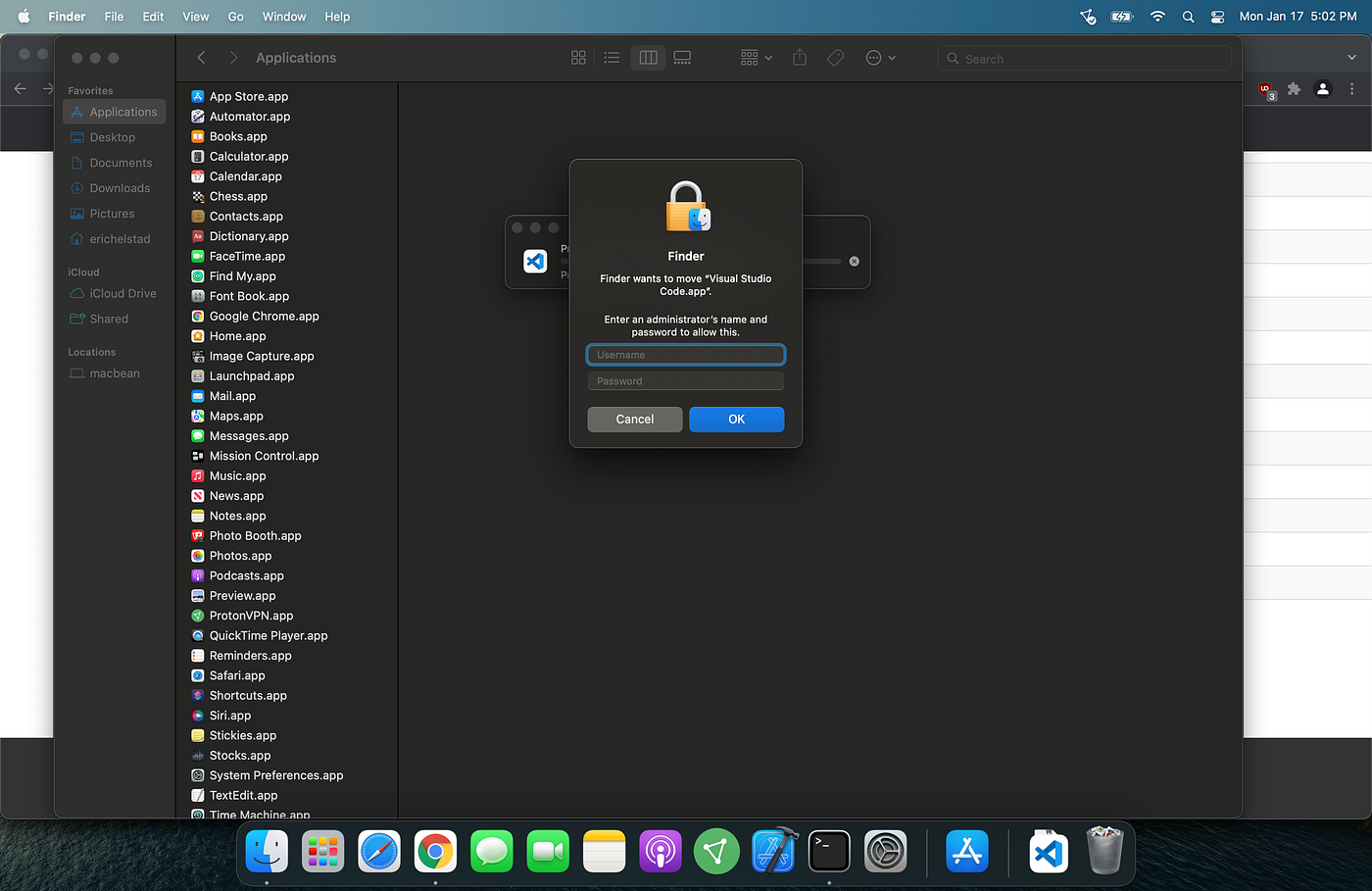Open the group-by dropdown in the toolbar
The width and height of the screenshot is (1372, 891).
(x=755, y=58)
